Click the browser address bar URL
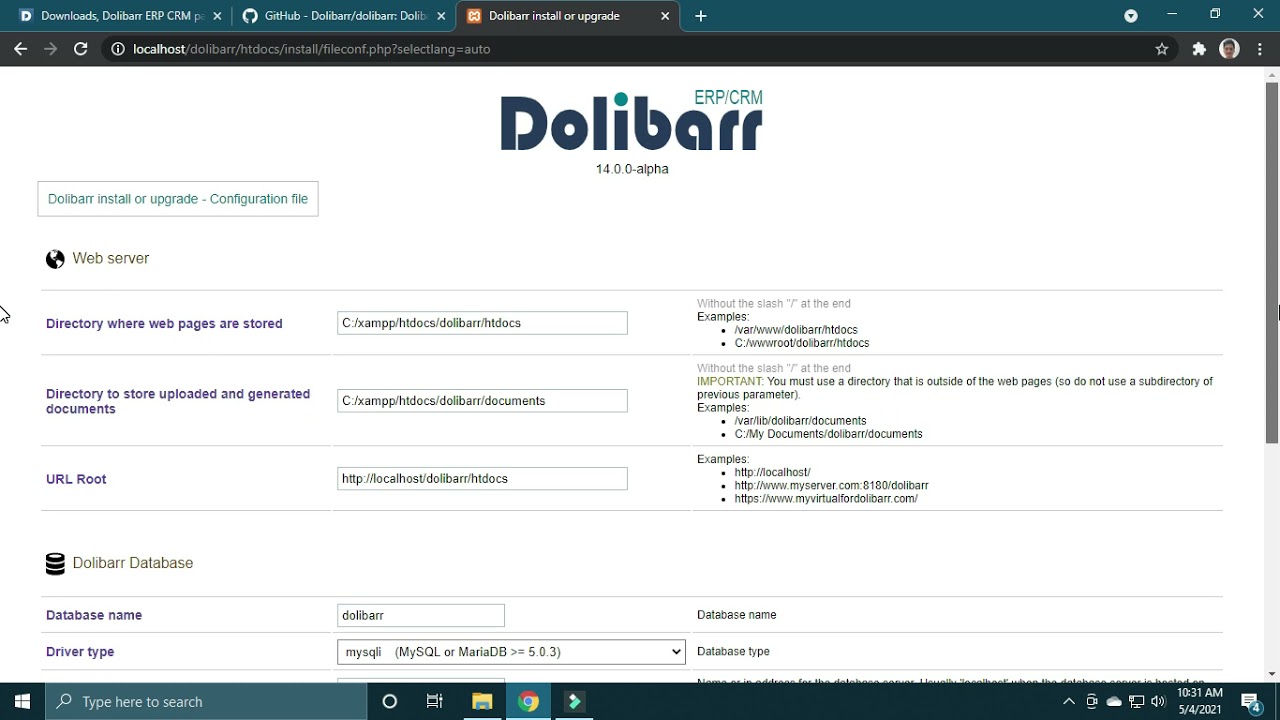 [x=311, y=49]
